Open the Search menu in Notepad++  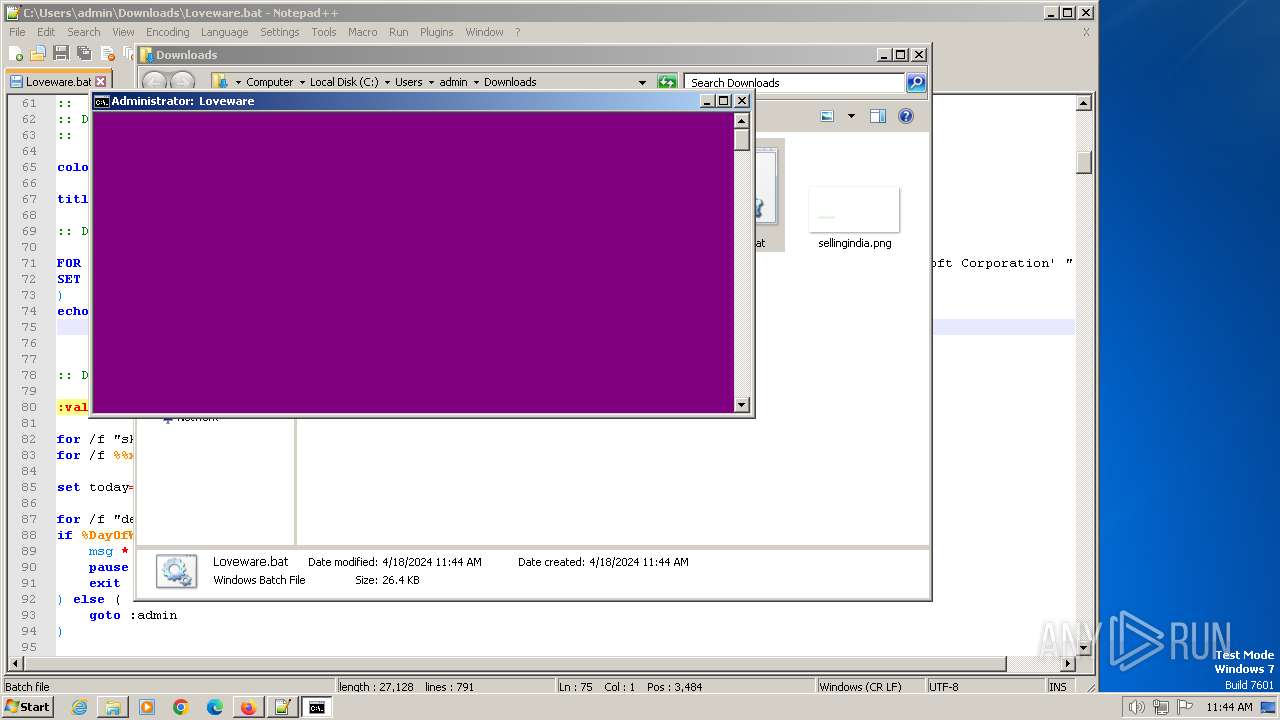(x=84, y=32)
